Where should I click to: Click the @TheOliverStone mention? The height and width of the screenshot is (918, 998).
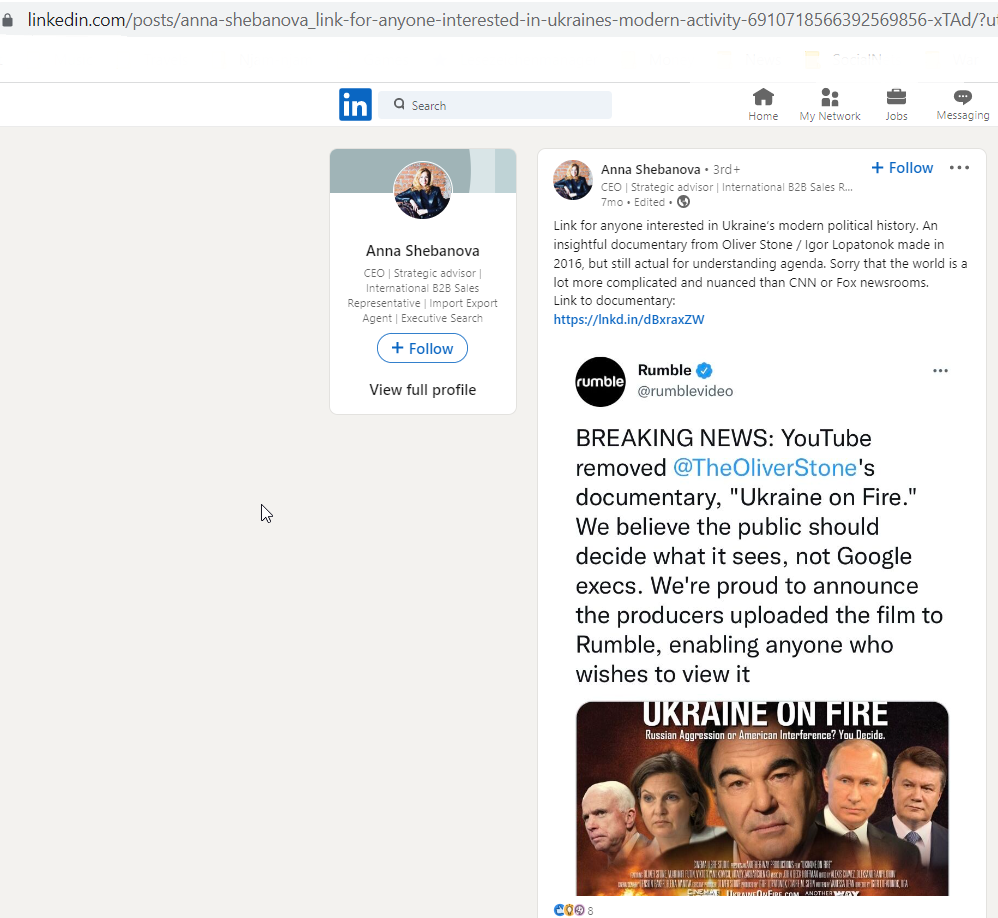coord(765,468)
